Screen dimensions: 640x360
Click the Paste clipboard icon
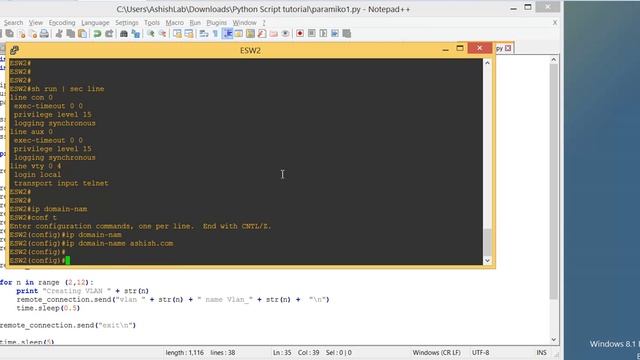[x=82, y=34]
